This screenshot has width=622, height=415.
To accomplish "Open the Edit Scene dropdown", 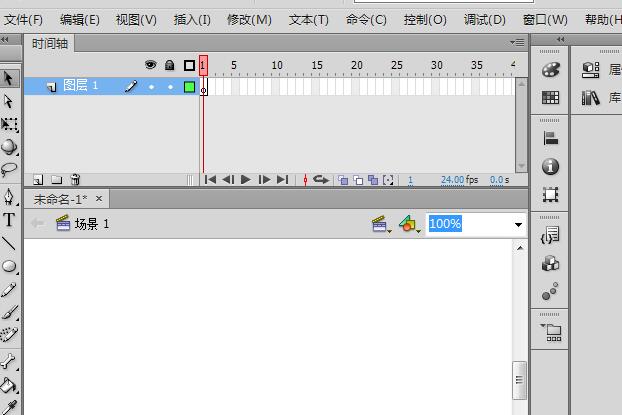I will tap(381, 225).
